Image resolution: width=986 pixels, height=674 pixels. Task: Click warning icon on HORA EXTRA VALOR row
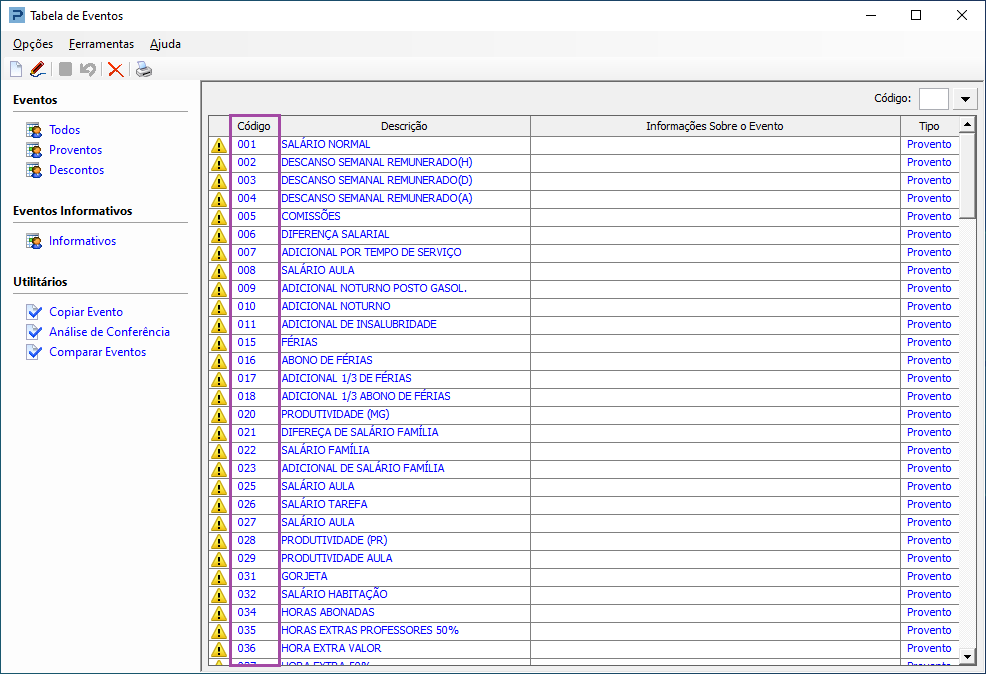pyautogui.click(x=219, y=649)
